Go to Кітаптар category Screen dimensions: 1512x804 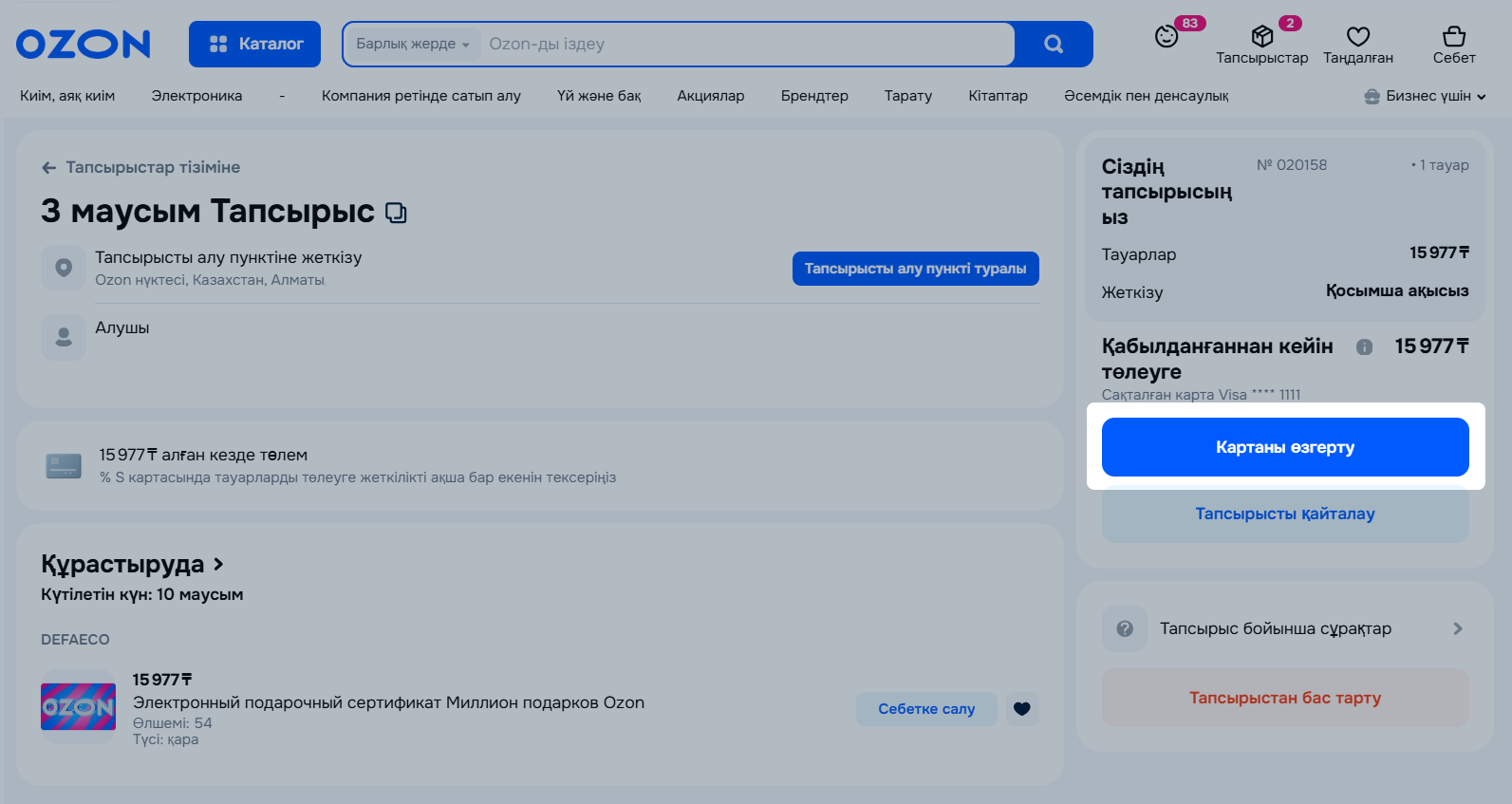pos(998,96)
